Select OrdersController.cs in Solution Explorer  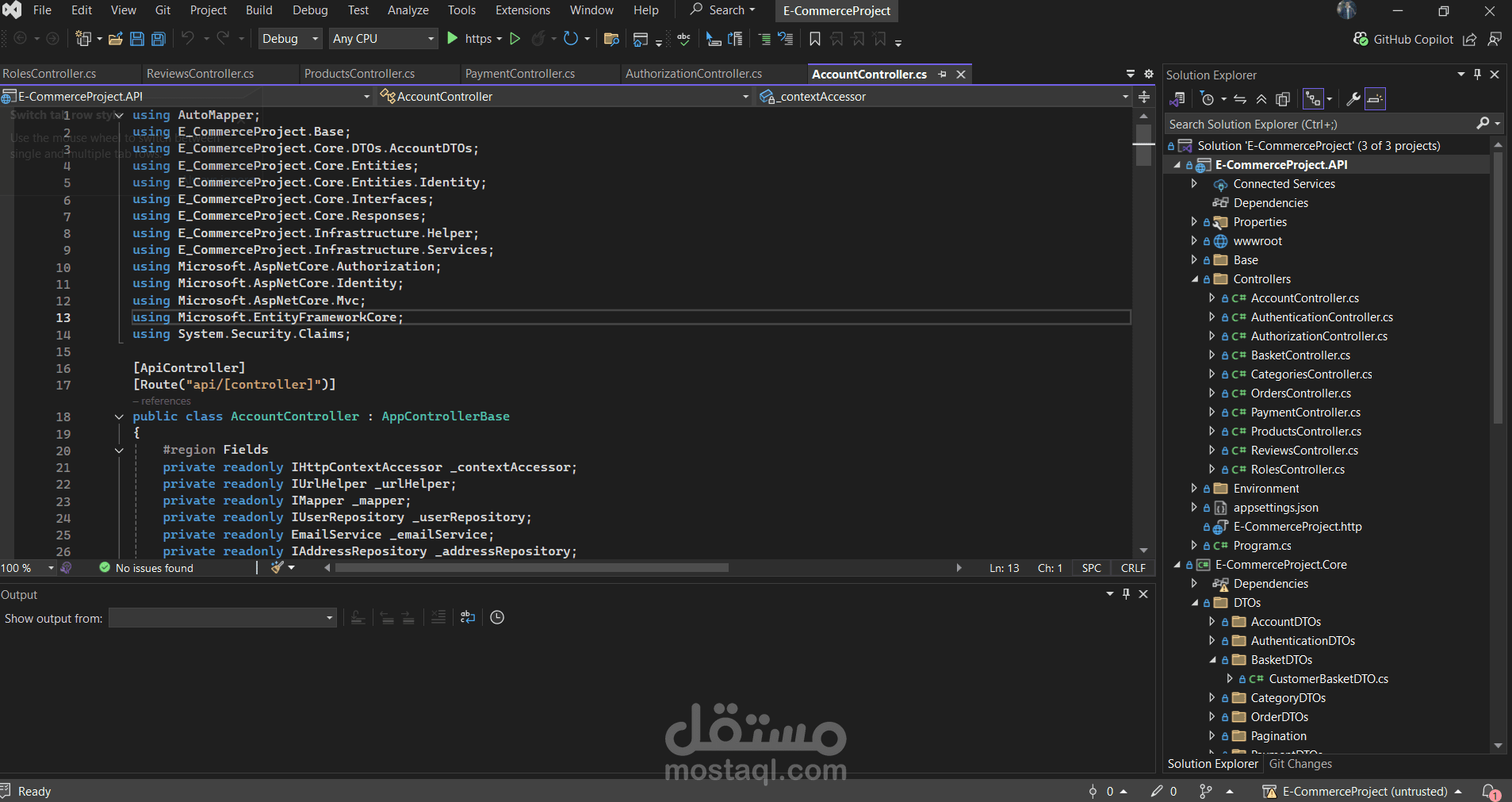(1300, 393)
